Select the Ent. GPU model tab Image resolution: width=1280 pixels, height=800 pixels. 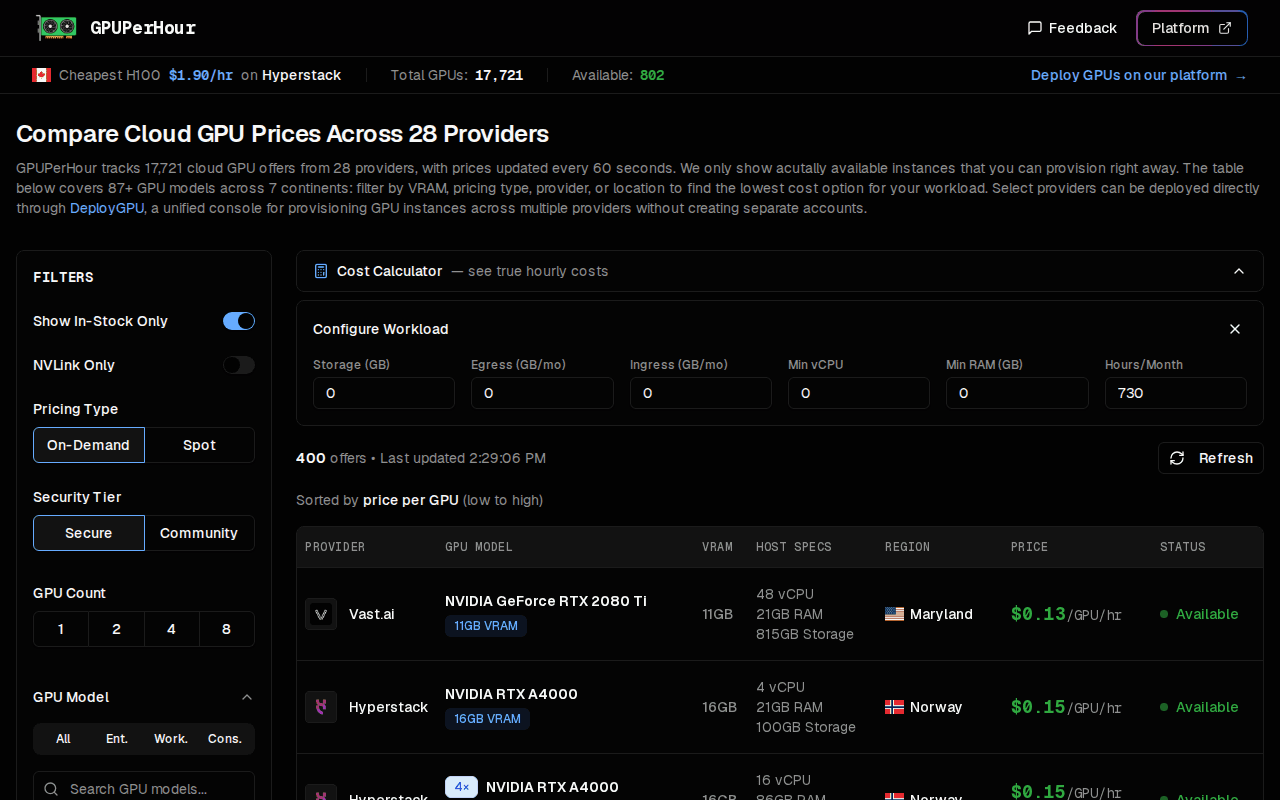point(117,739)
